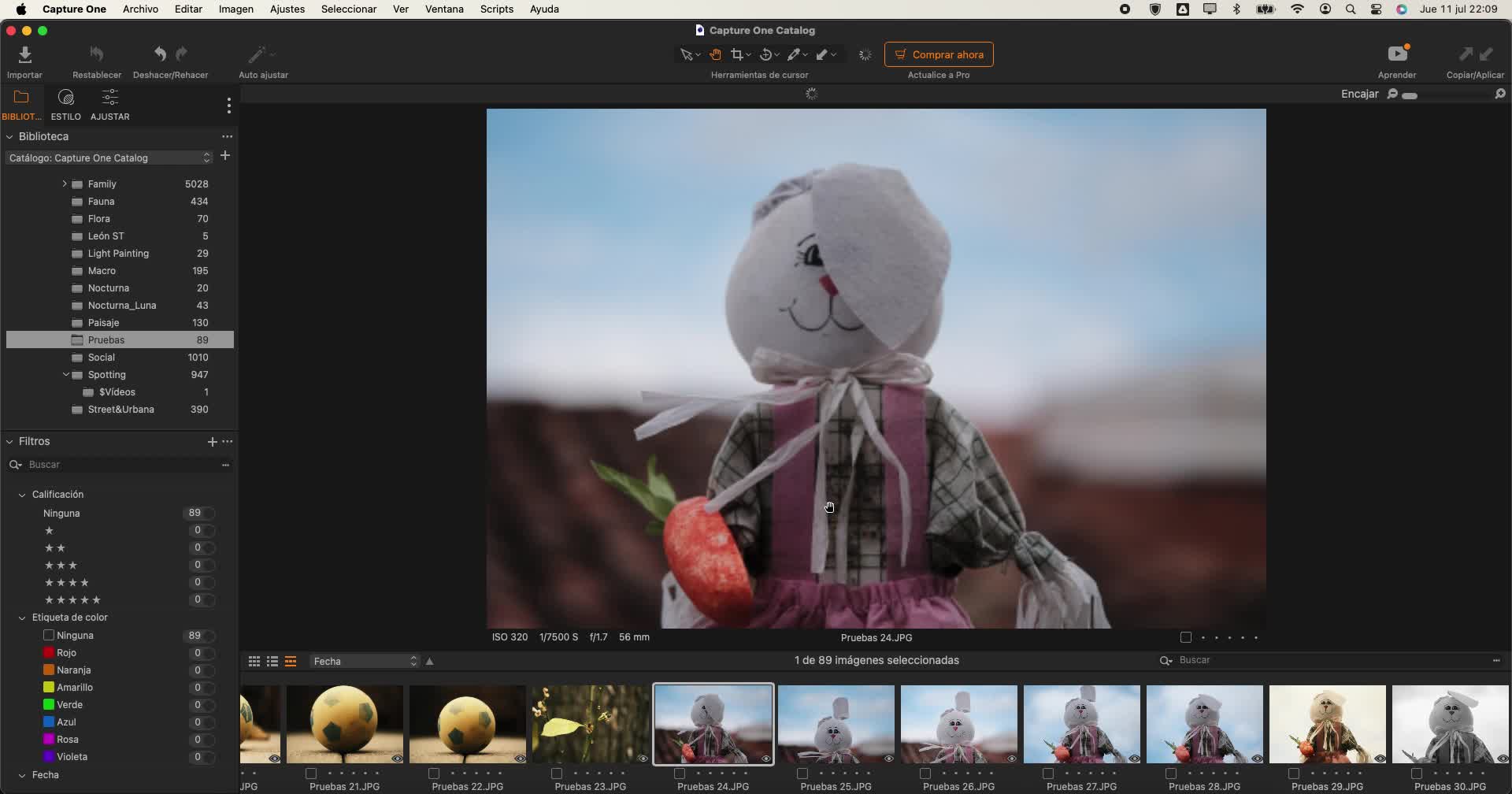Click the Auto ajustar magic wand
The image size is (1512, 794).
[258, 54]
